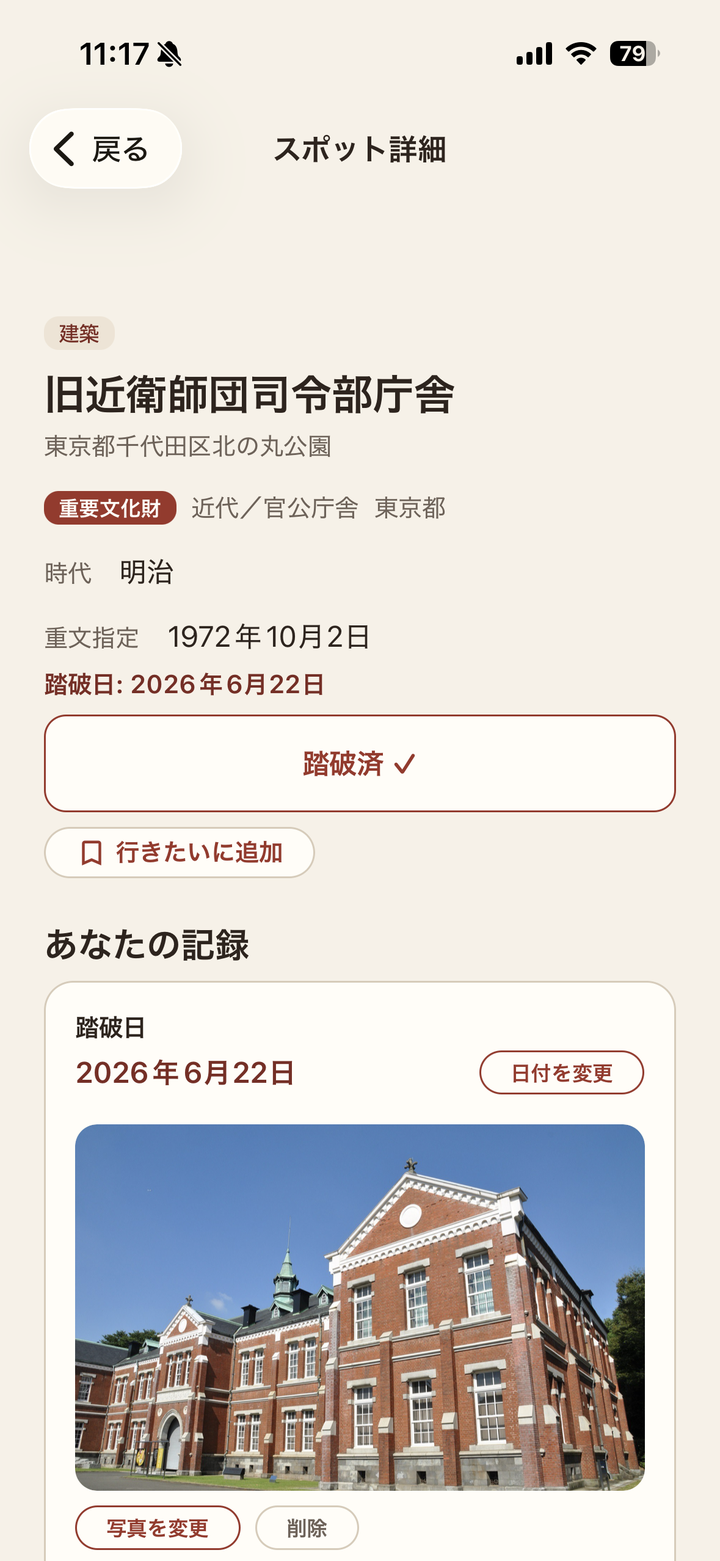Tap the 東京都 prefecture label
The height and width of the screenshot is (1561, 720).
point(410,508)
